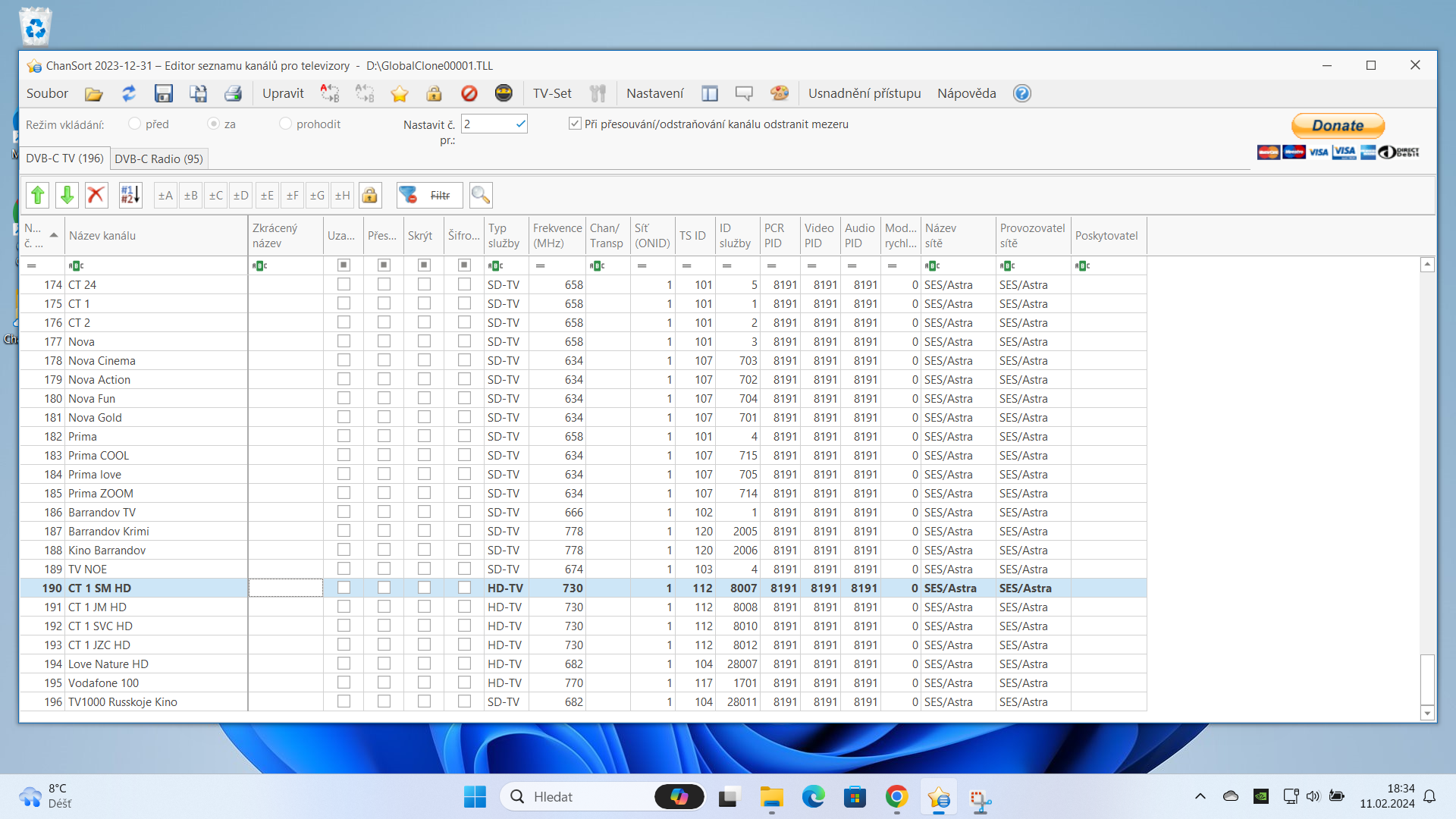Uncheck remove gap when moving channel checkbox
The width and height of the screenshot is (1456, 819).
(575, 124)
